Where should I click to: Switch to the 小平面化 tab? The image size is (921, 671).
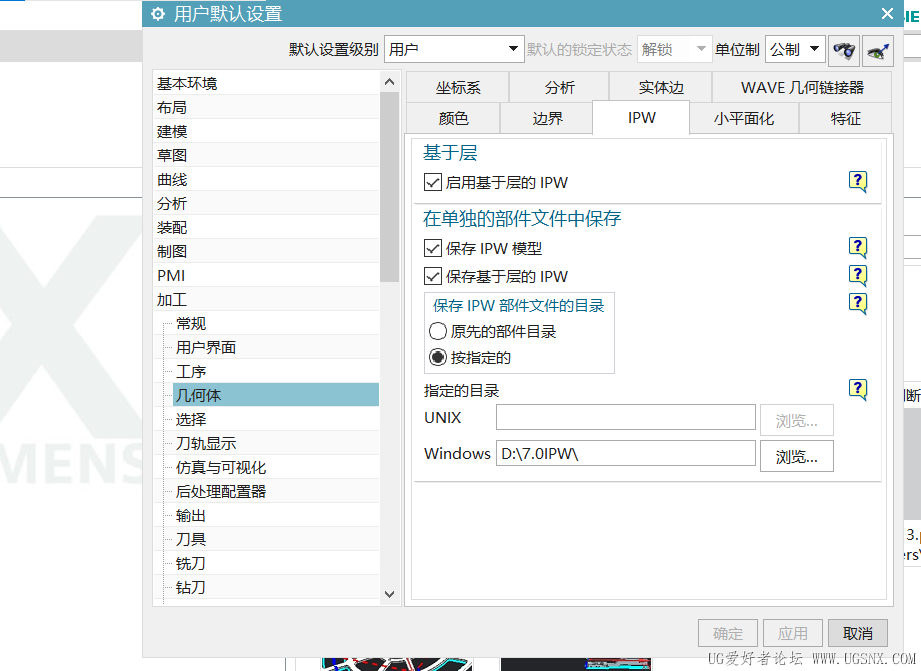744,118
